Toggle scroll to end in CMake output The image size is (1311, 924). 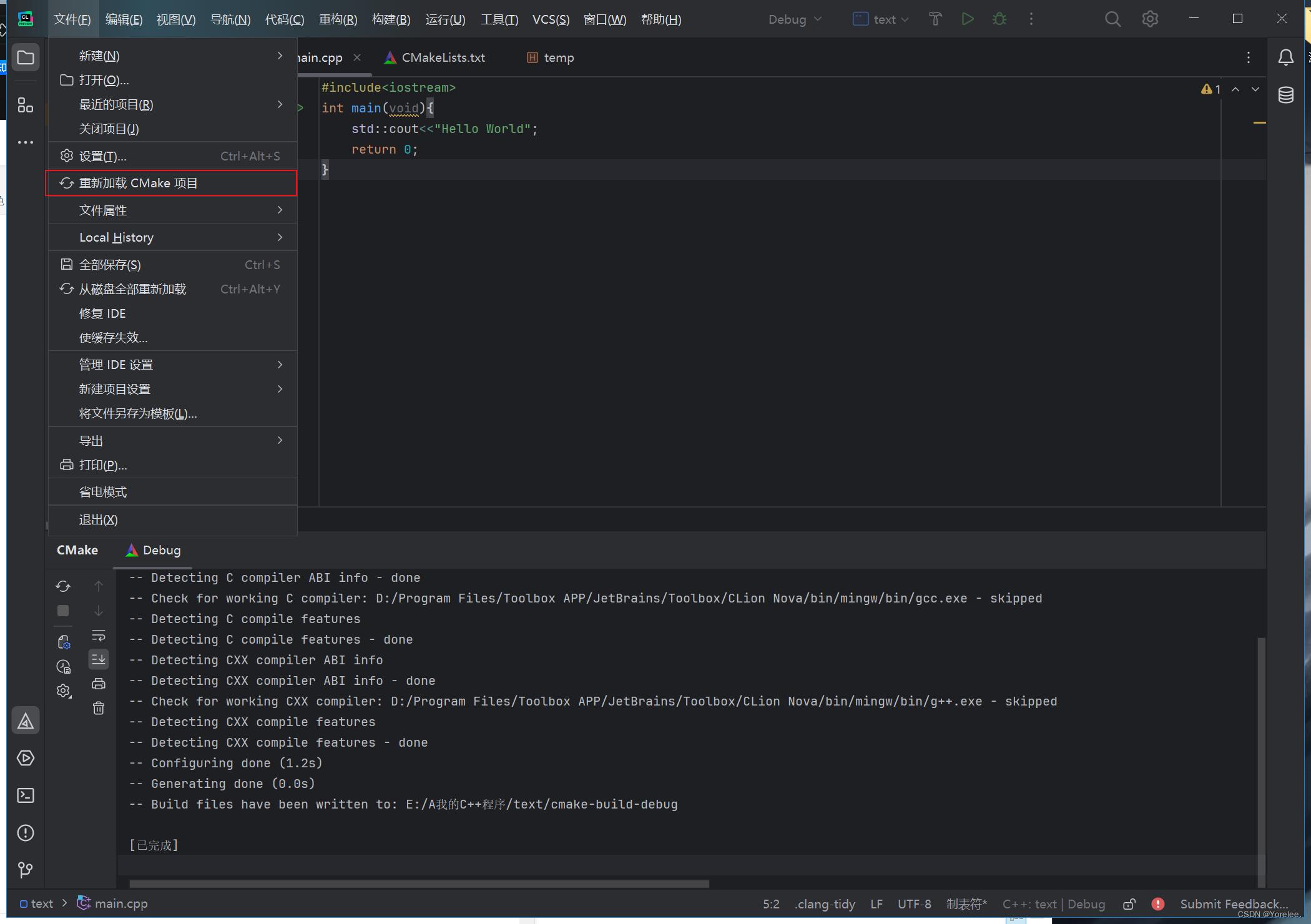99,659
